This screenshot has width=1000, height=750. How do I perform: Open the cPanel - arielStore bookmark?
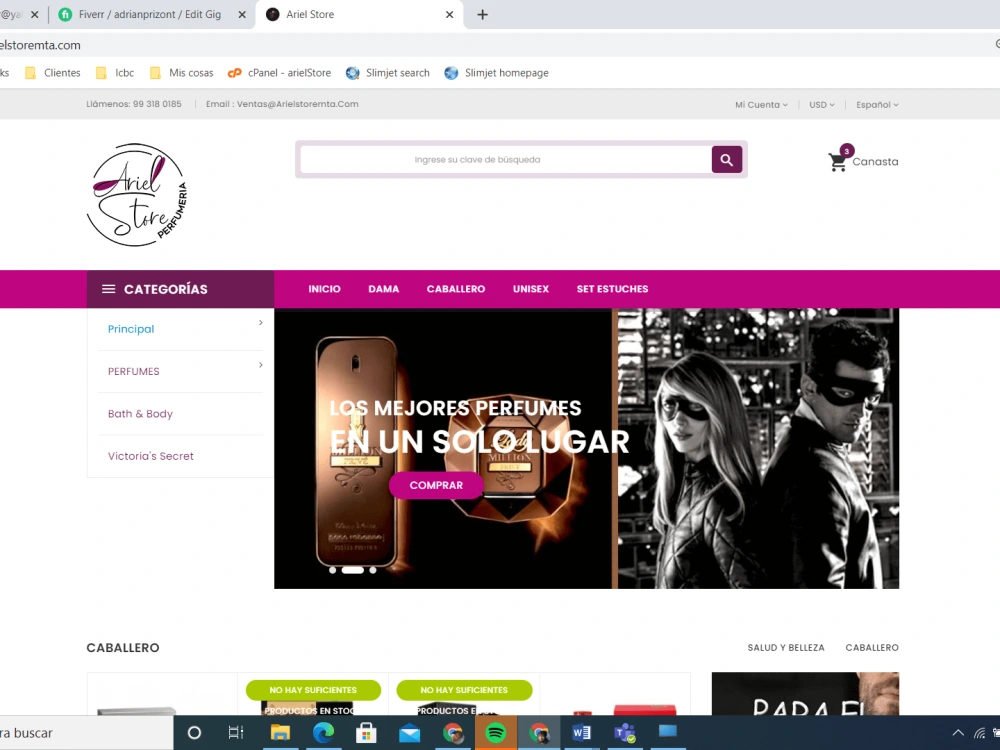tap(279, 73)
